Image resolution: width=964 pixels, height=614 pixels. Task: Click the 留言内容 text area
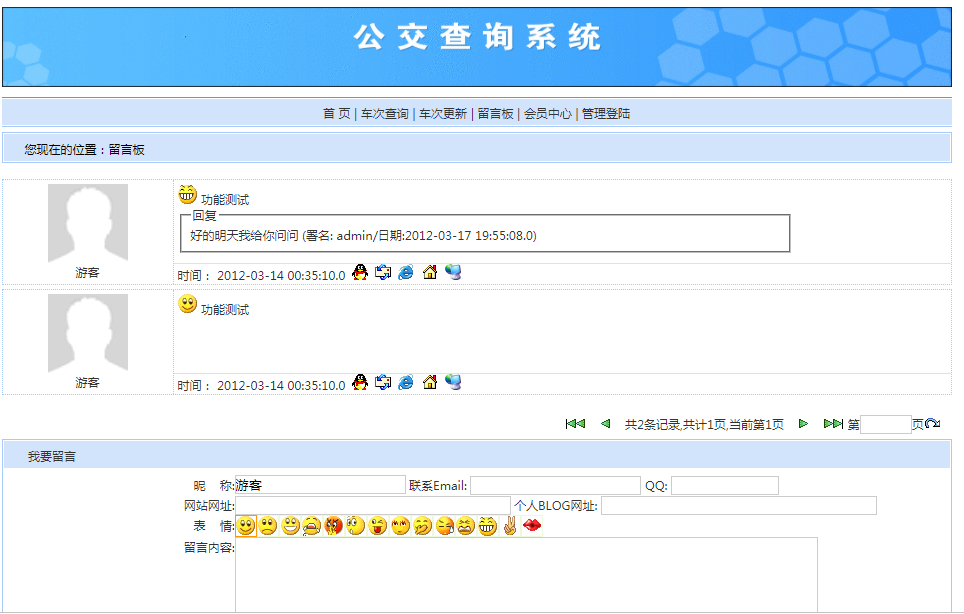(x=526, y=574)
